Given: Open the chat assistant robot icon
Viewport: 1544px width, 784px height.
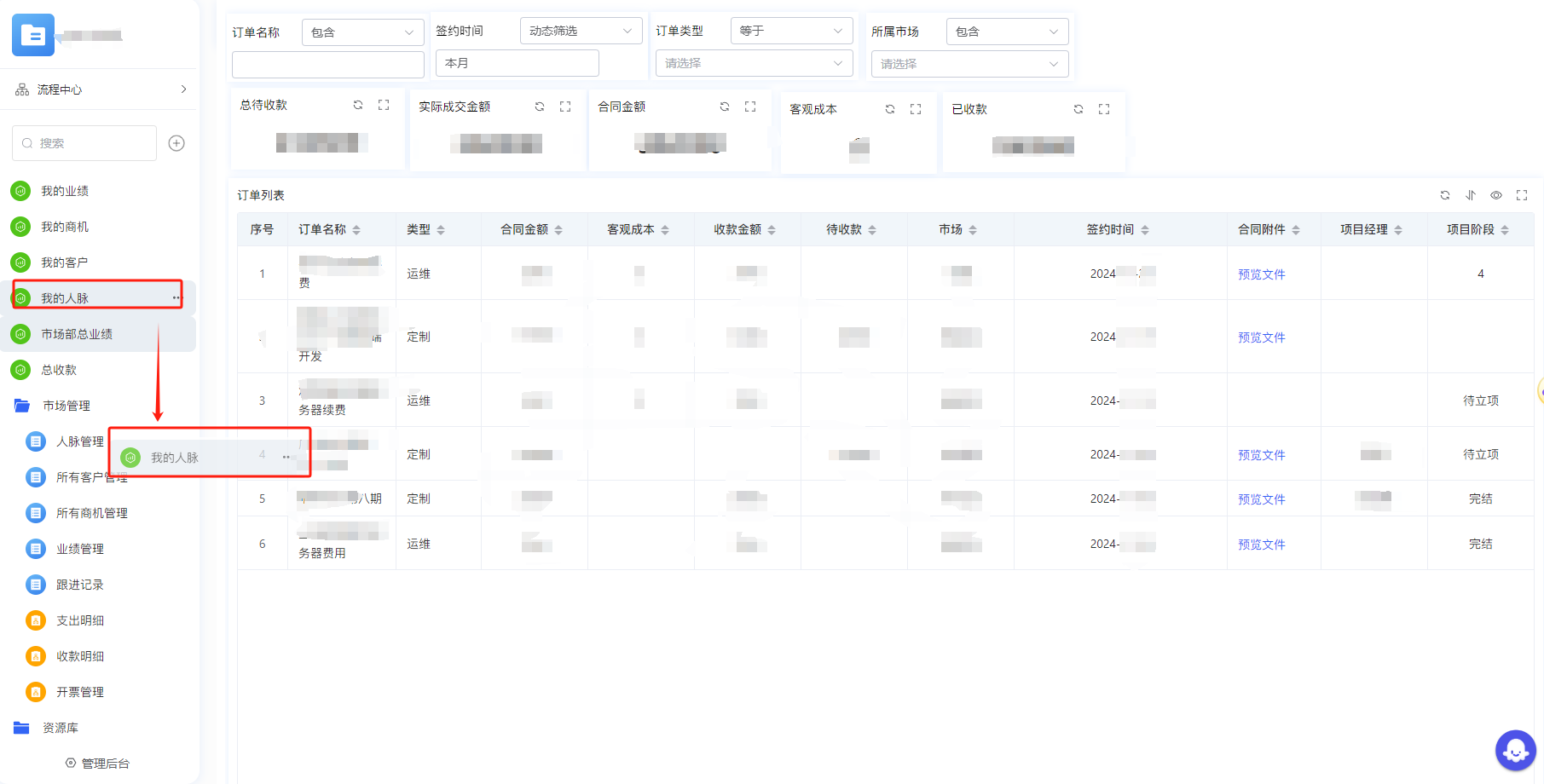Looking at the screenshot, I should coord(1515,751).
